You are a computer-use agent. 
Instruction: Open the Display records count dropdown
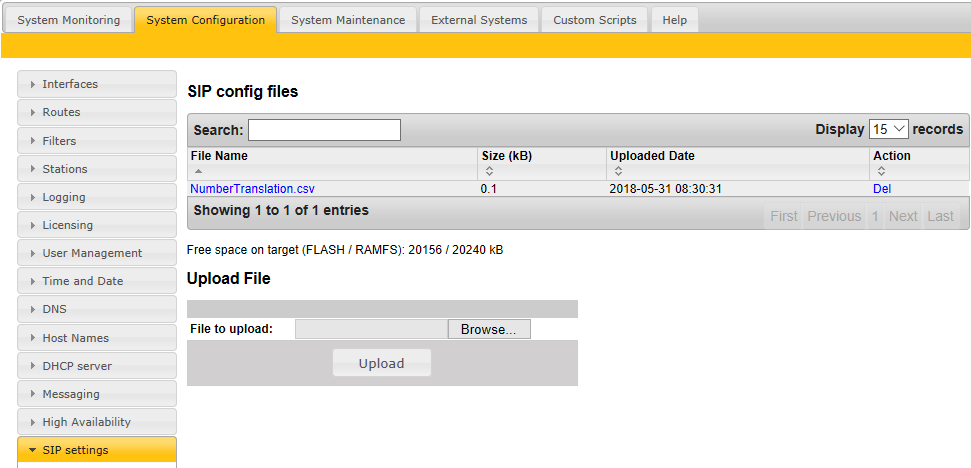pos(888,129)
